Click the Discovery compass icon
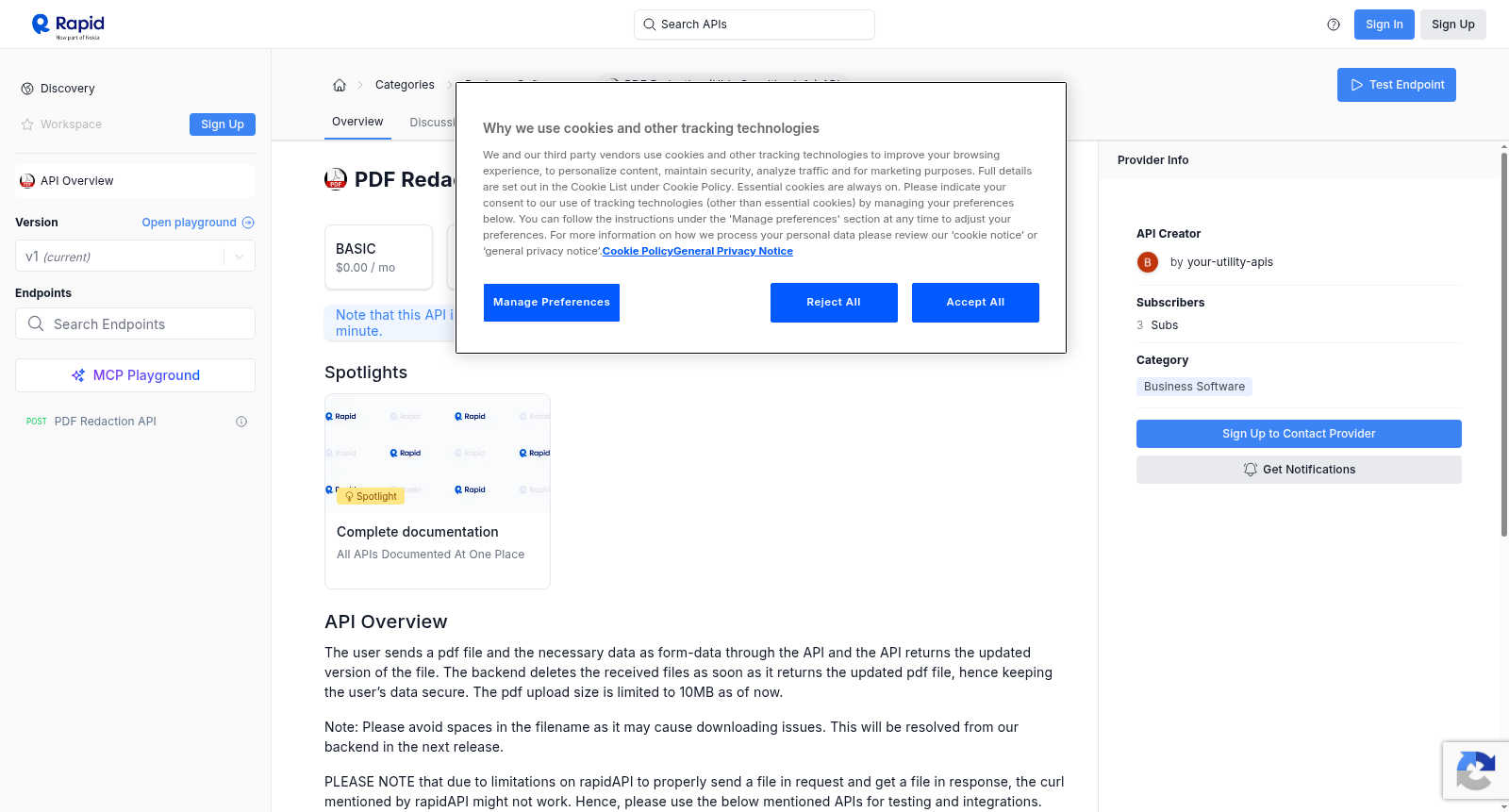 [27, 89]
